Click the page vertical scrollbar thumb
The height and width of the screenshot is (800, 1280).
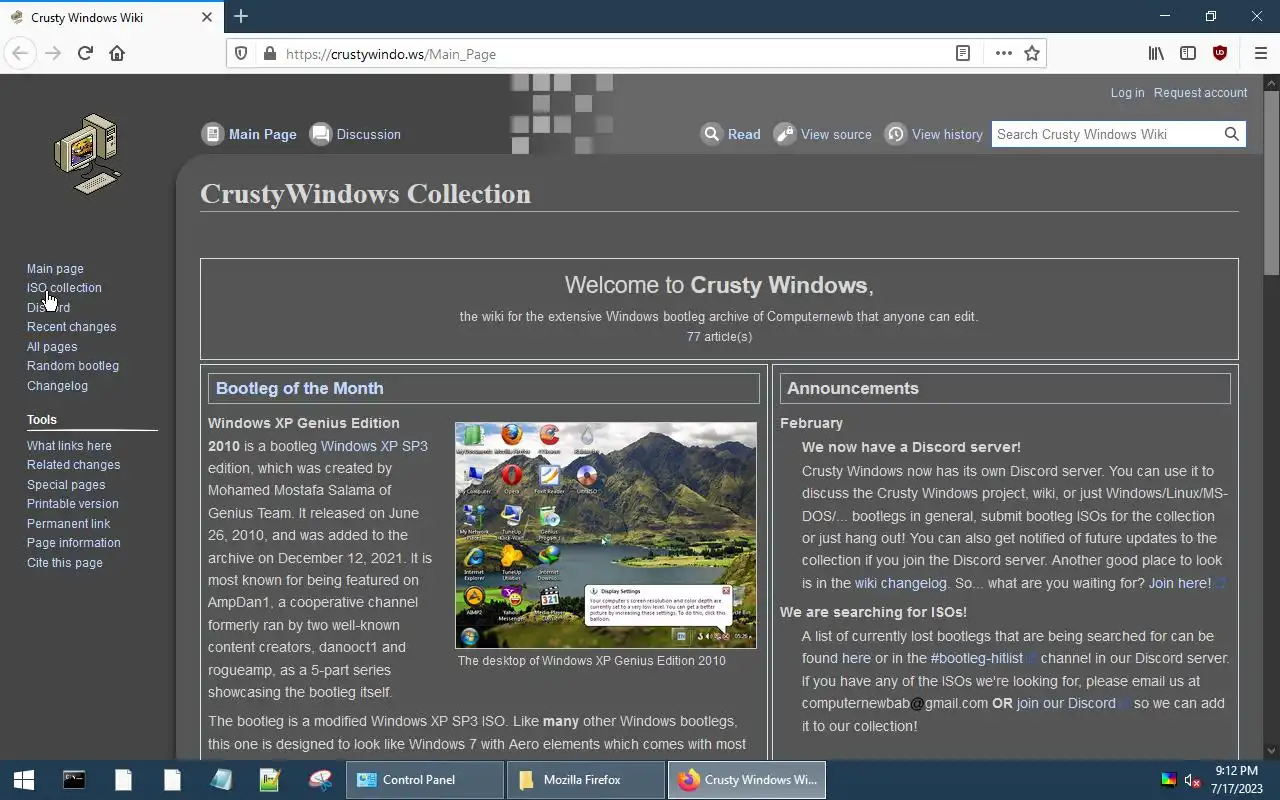click(1271, 182)
